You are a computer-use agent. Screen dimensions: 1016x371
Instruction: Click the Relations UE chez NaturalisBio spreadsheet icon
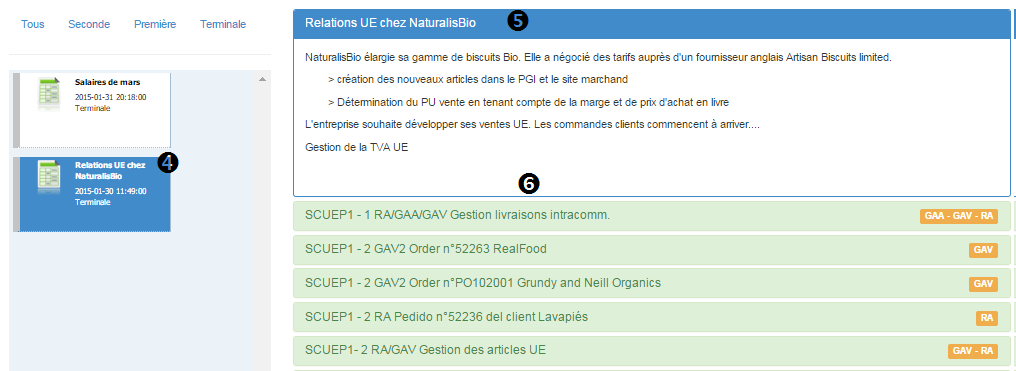(49, 178)
